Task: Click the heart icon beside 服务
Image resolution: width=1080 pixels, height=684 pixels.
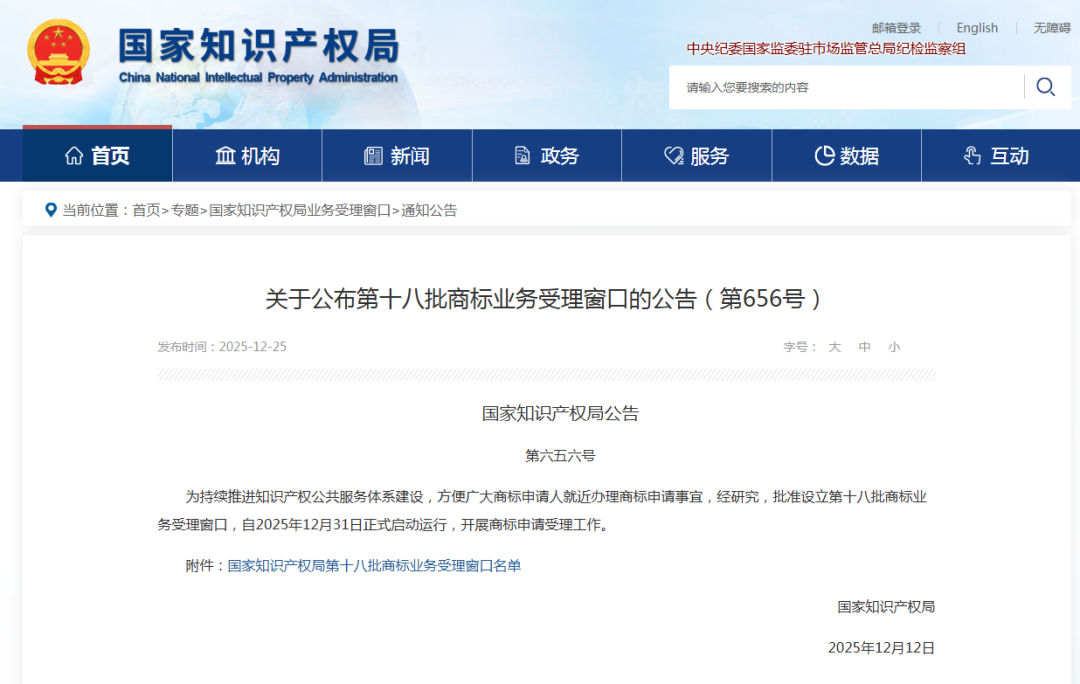Action: pos(674,156)
